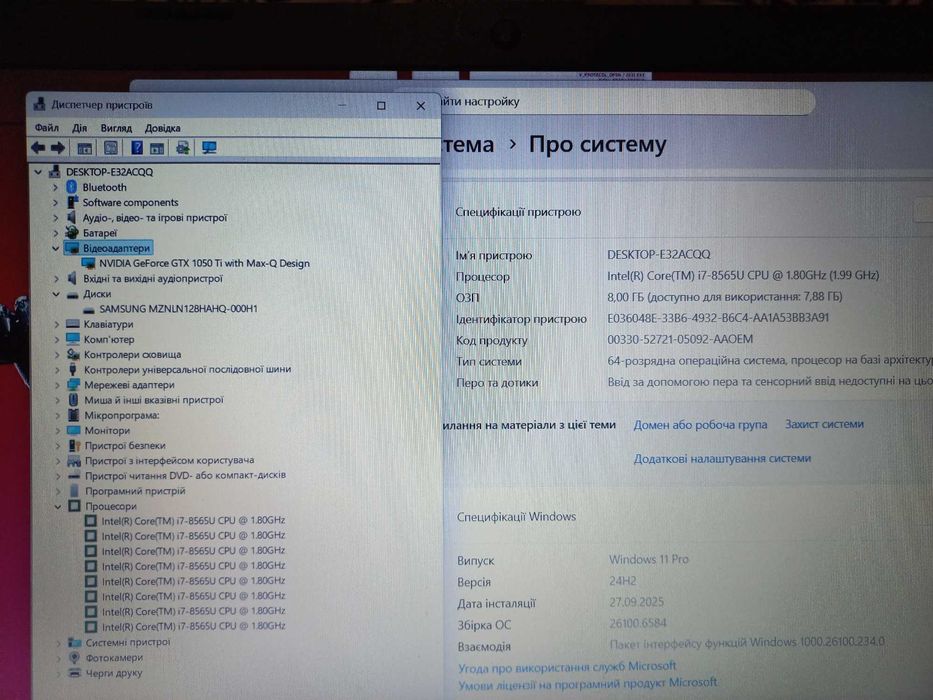
Task: Expand the Контролери сховища category
Action: [x=57, y=355]
